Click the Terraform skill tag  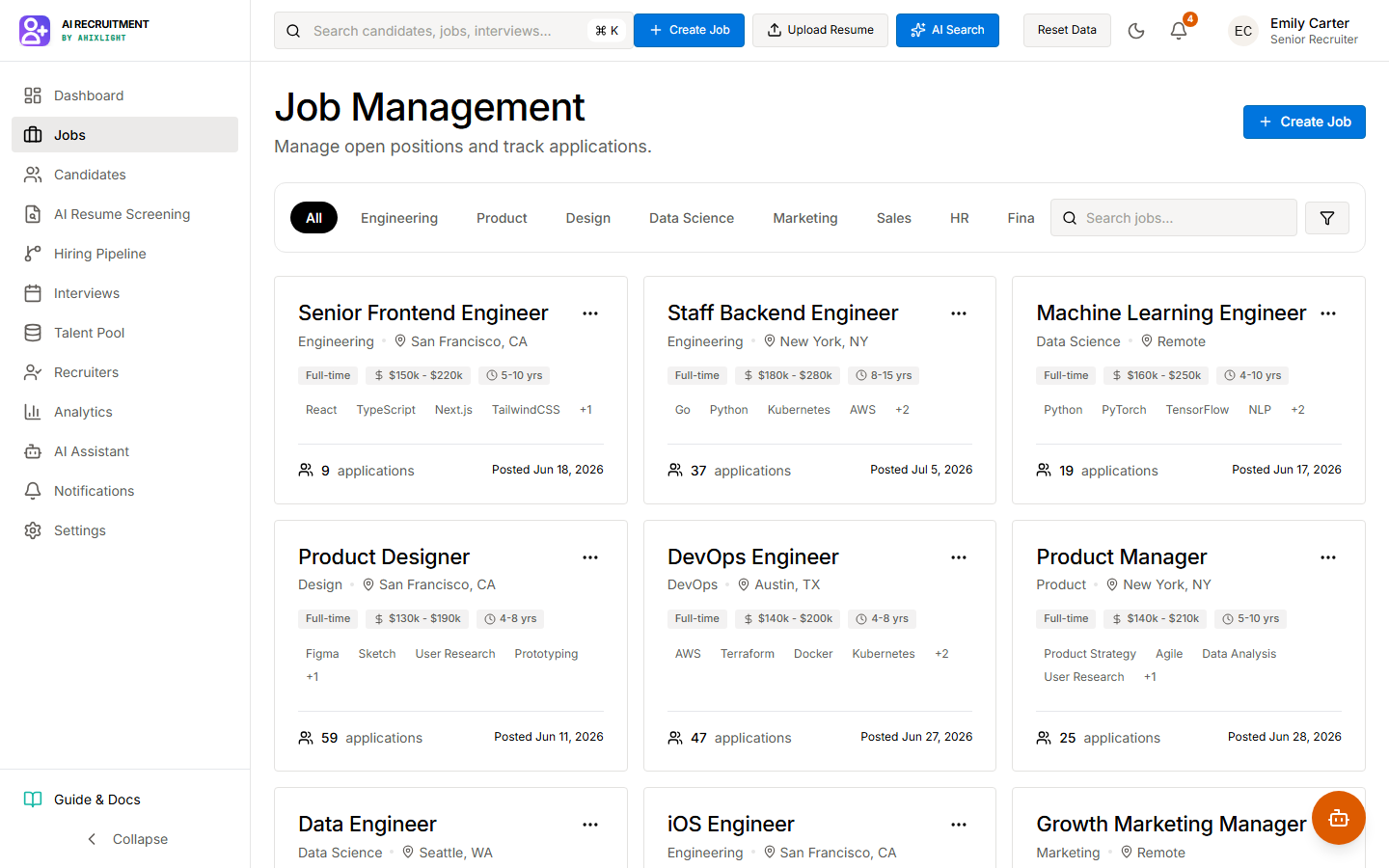(x=748, y=654)
